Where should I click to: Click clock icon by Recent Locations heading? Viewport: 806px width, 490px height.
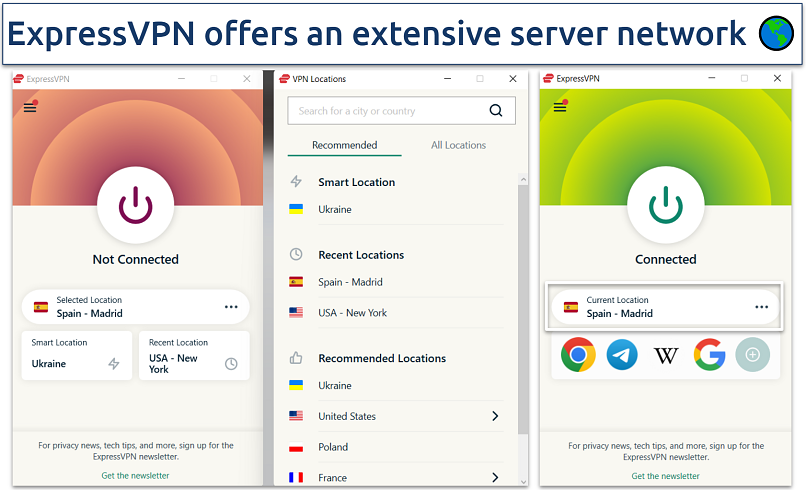(x=296, y=254)
